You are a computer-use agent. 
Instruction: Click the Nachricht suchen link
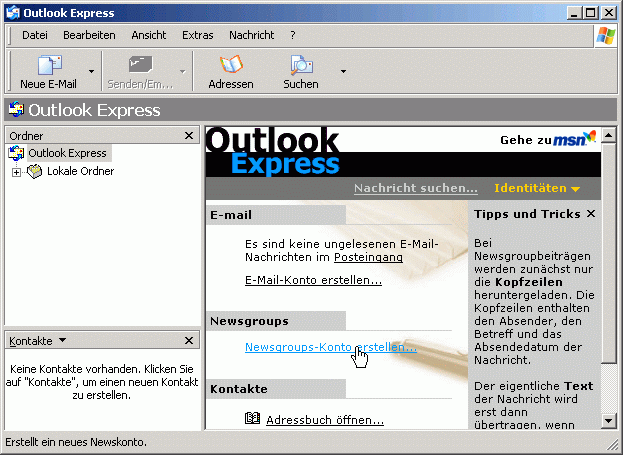[x=415, y=188]
